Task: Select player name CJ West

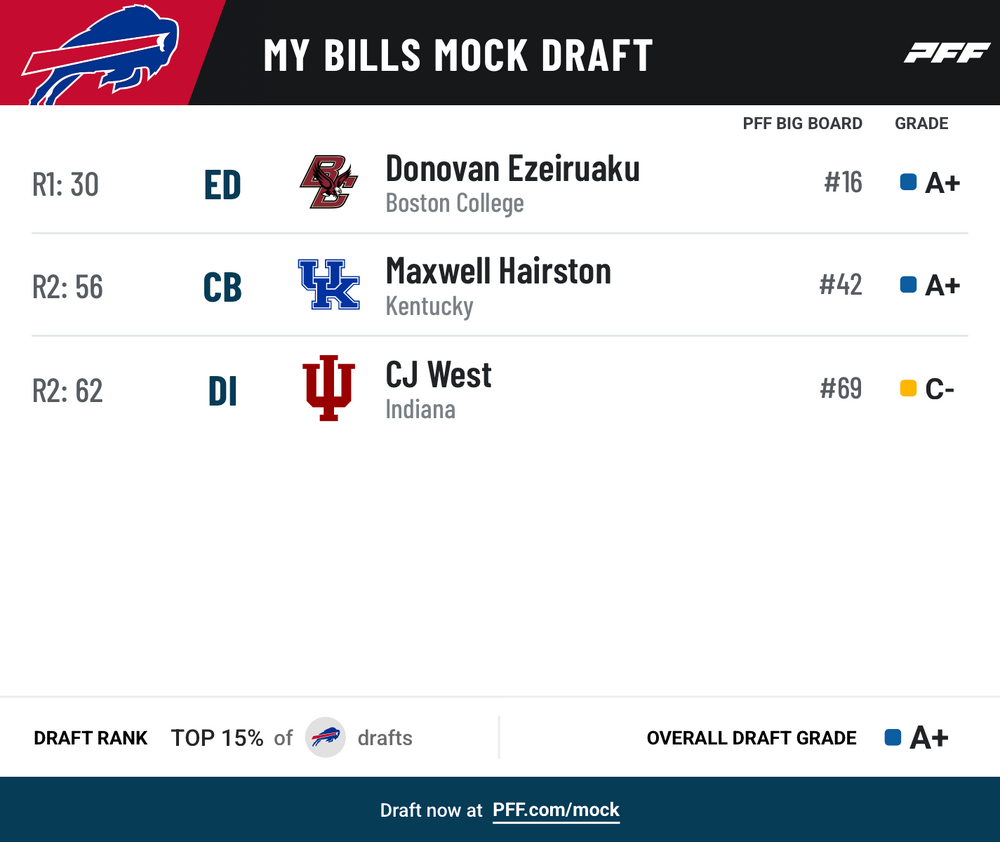Action: click(439, 374)
